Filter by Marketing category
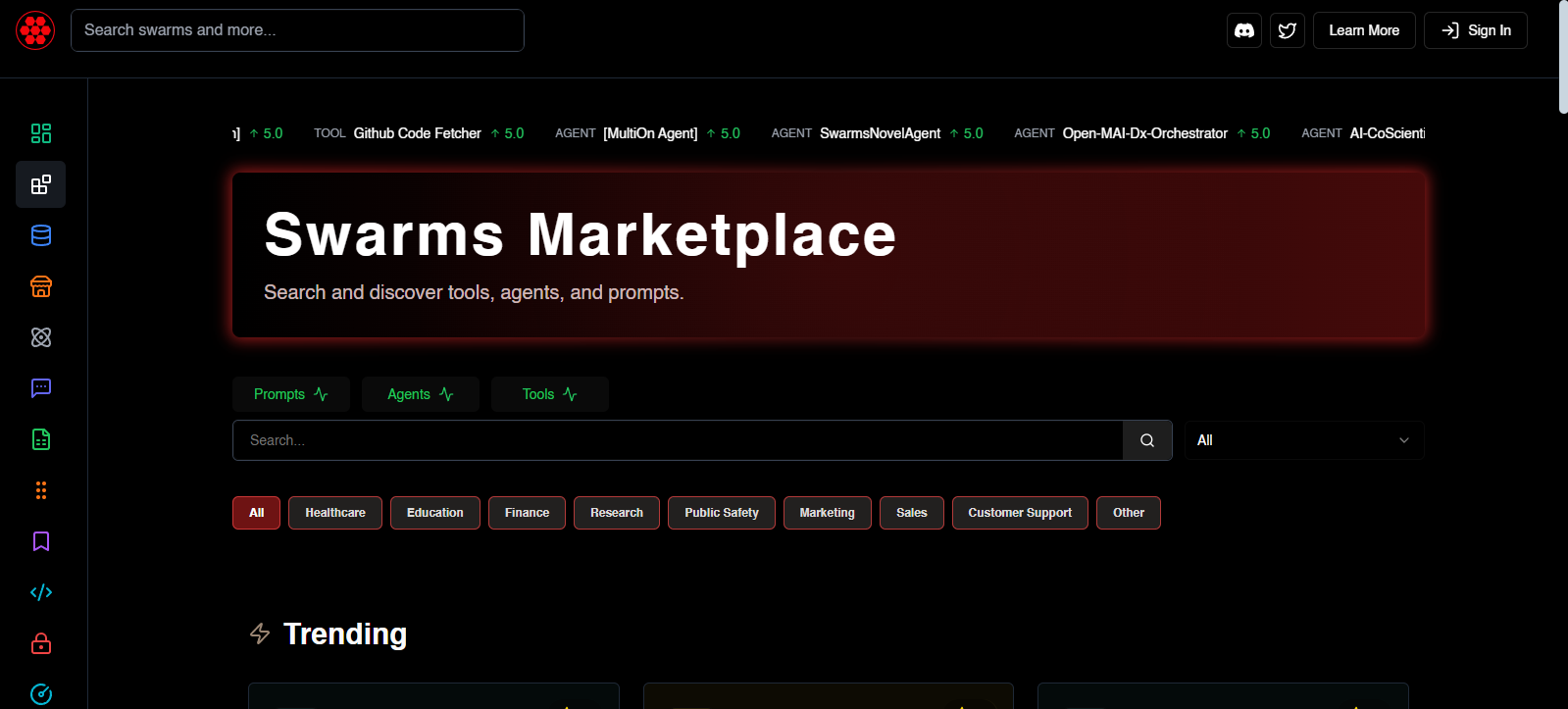Viewport: 1568px width, 709px height. [828, 513]
